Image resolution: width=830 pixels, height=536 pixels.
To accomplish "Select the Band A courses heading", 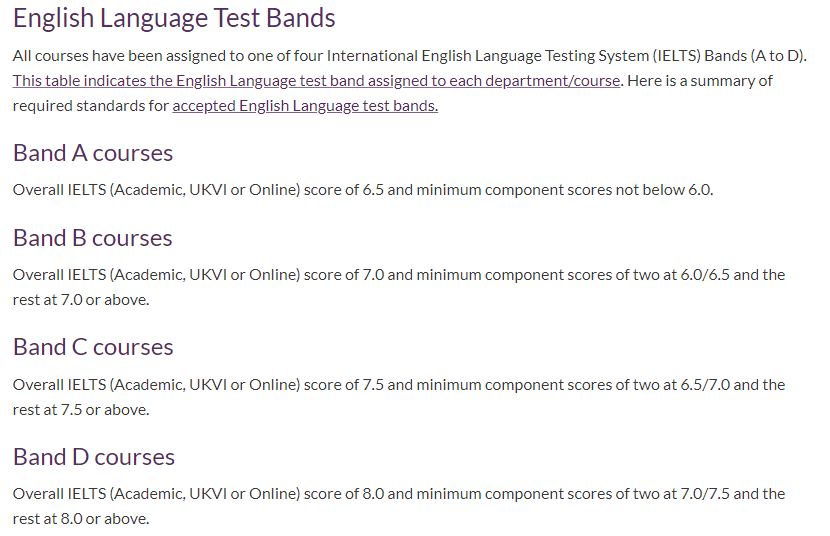I will pos(93,153).
